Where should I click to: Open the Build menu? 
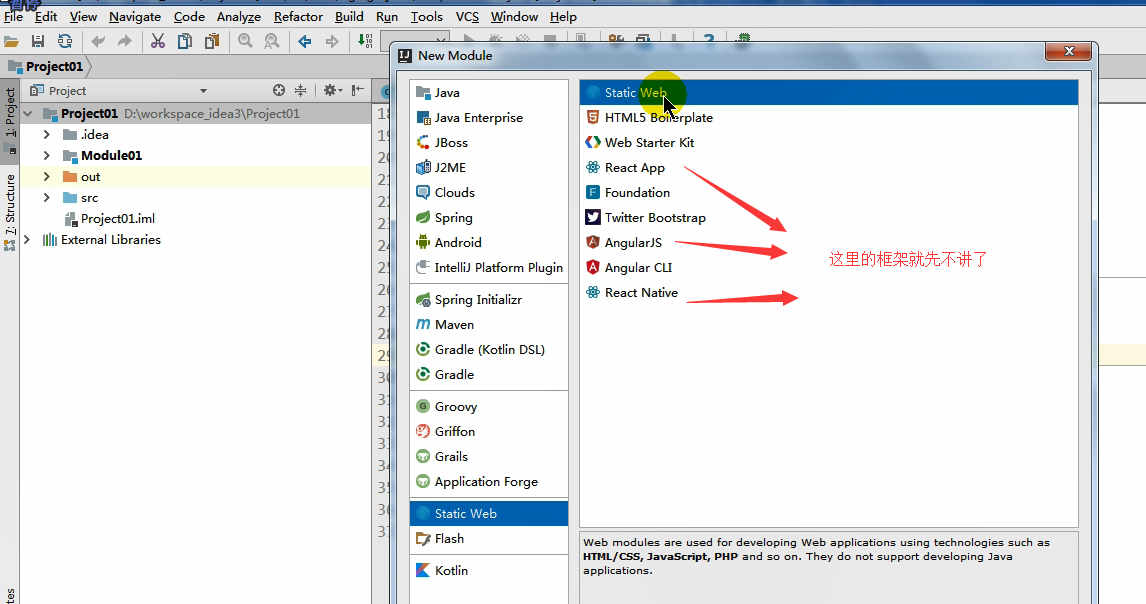point(349,16)
